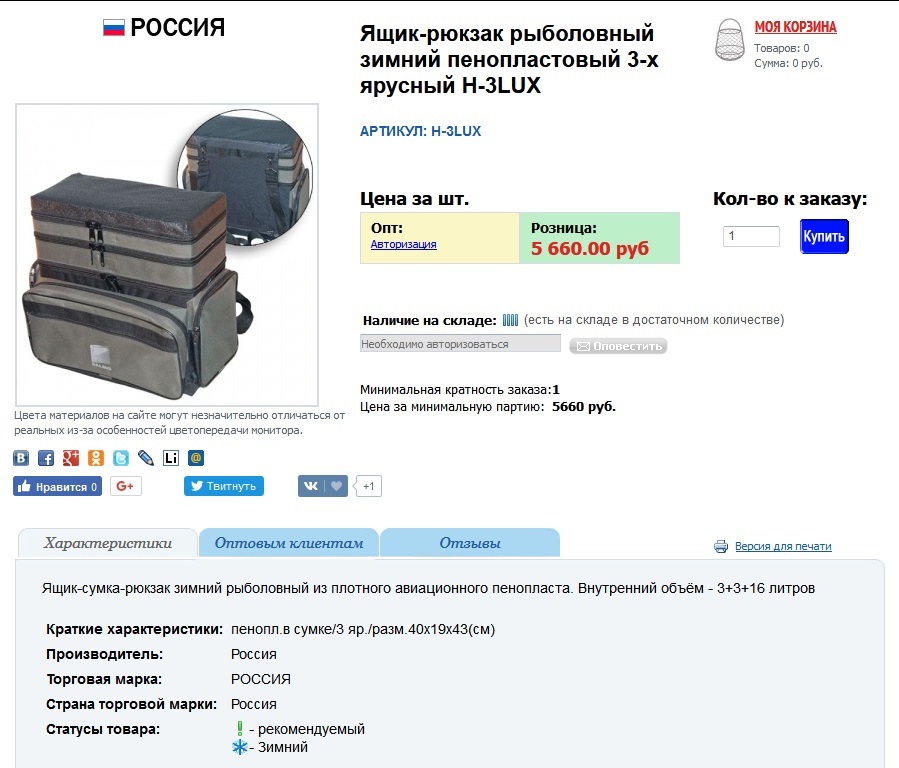Screen dimensions: 899x768
Task: Click the product bag photo thumbnail
Action: [x=167, y=254]
